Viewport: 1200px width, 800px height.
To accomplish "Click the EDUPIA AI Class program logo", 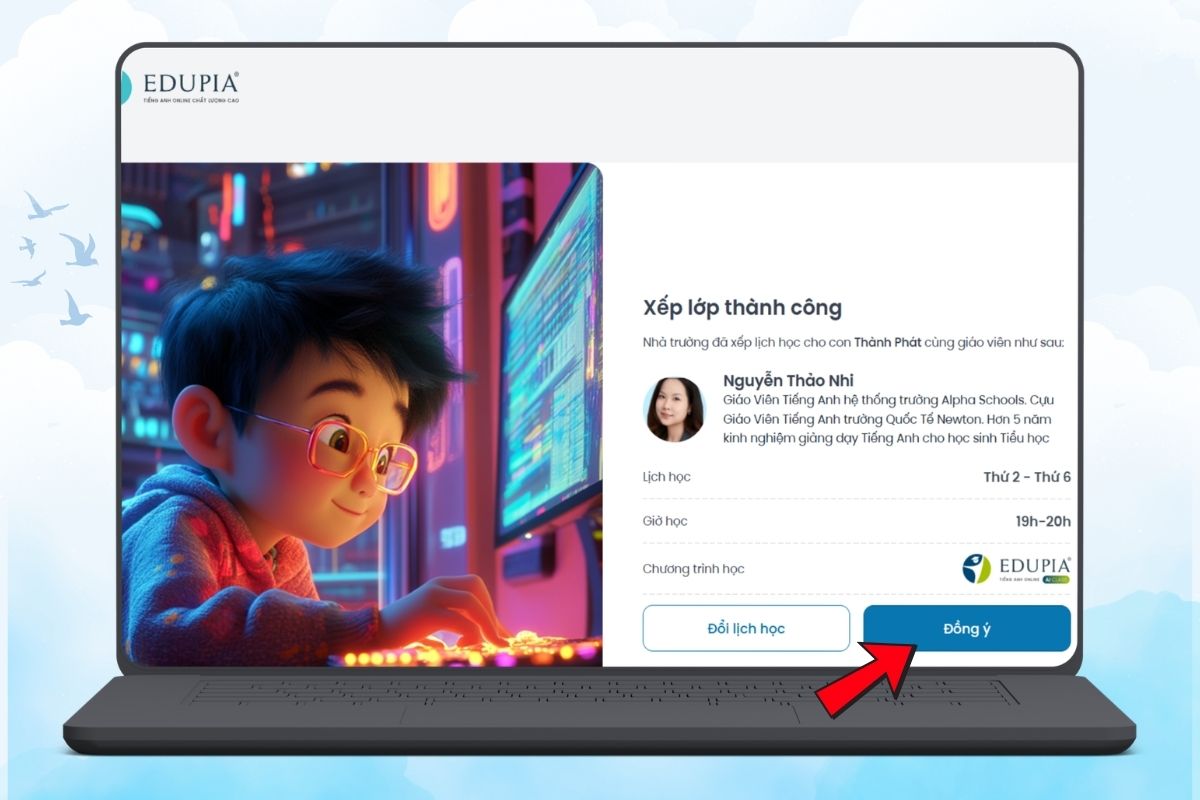I will pyautogui.click(x=1017, y=569).
